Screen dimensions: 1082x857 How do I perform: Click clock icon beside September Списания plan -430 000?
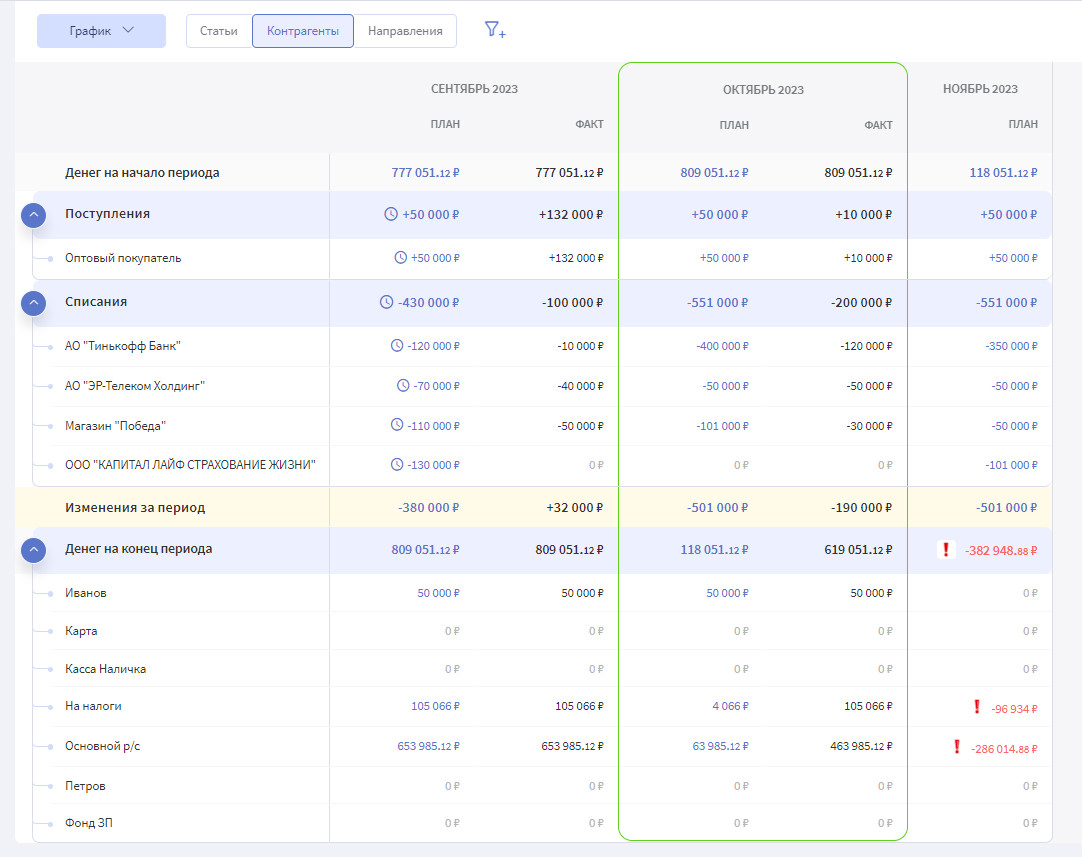(x=386, y=302)
